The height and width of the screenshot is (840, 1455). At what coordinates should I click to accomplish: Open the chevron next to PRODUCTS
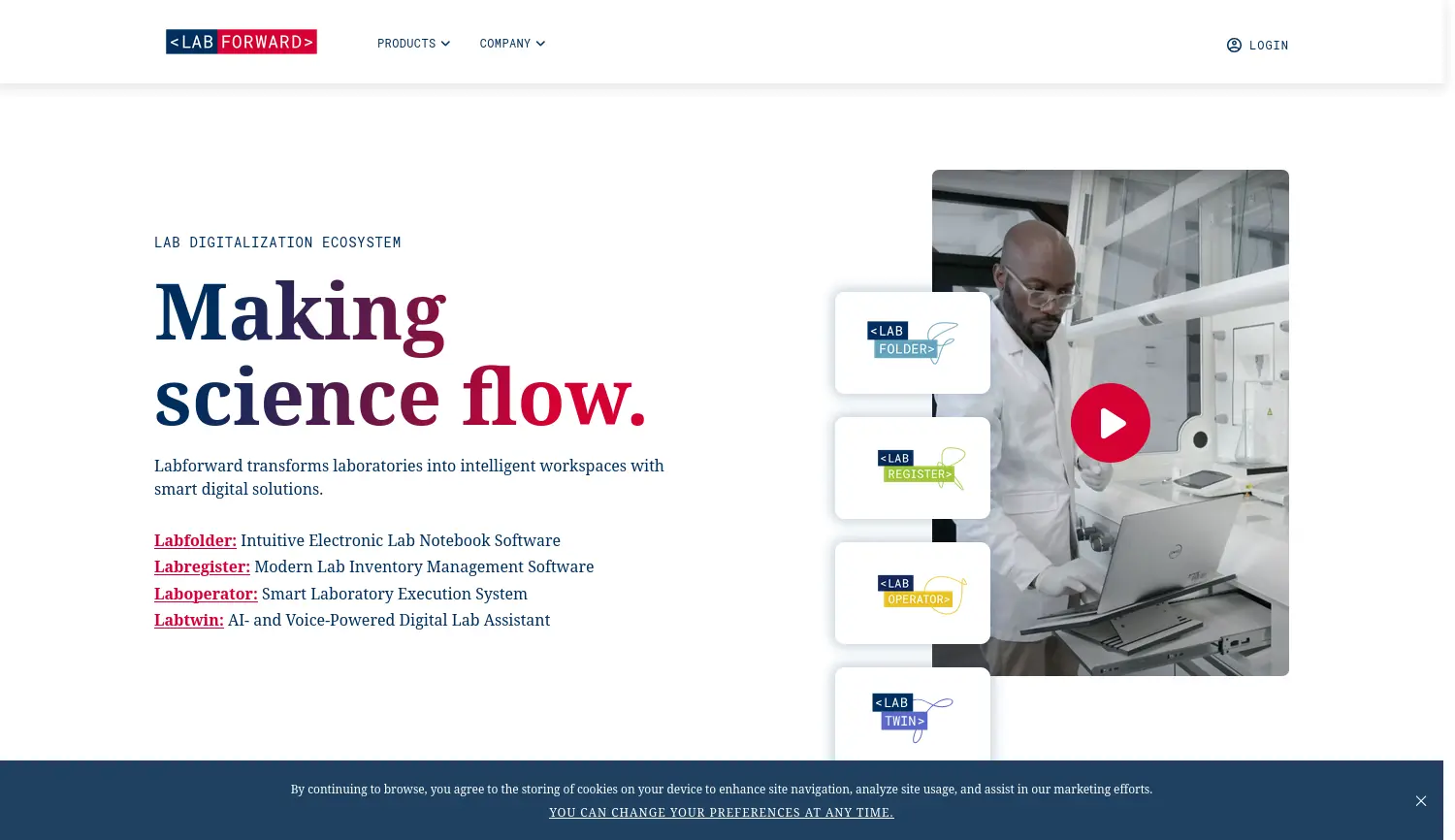(x=445, y=43)
